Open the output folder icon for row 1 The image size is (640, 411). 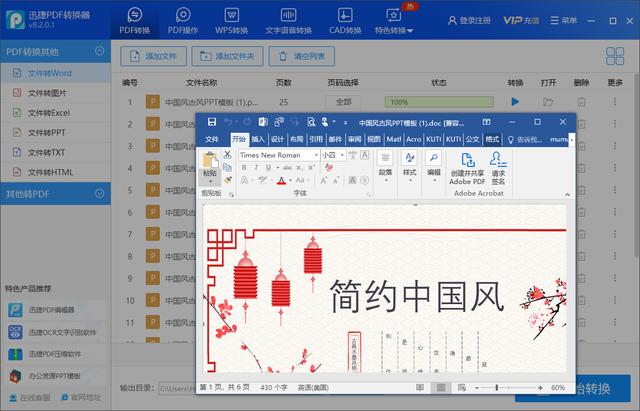pos(548,102)
